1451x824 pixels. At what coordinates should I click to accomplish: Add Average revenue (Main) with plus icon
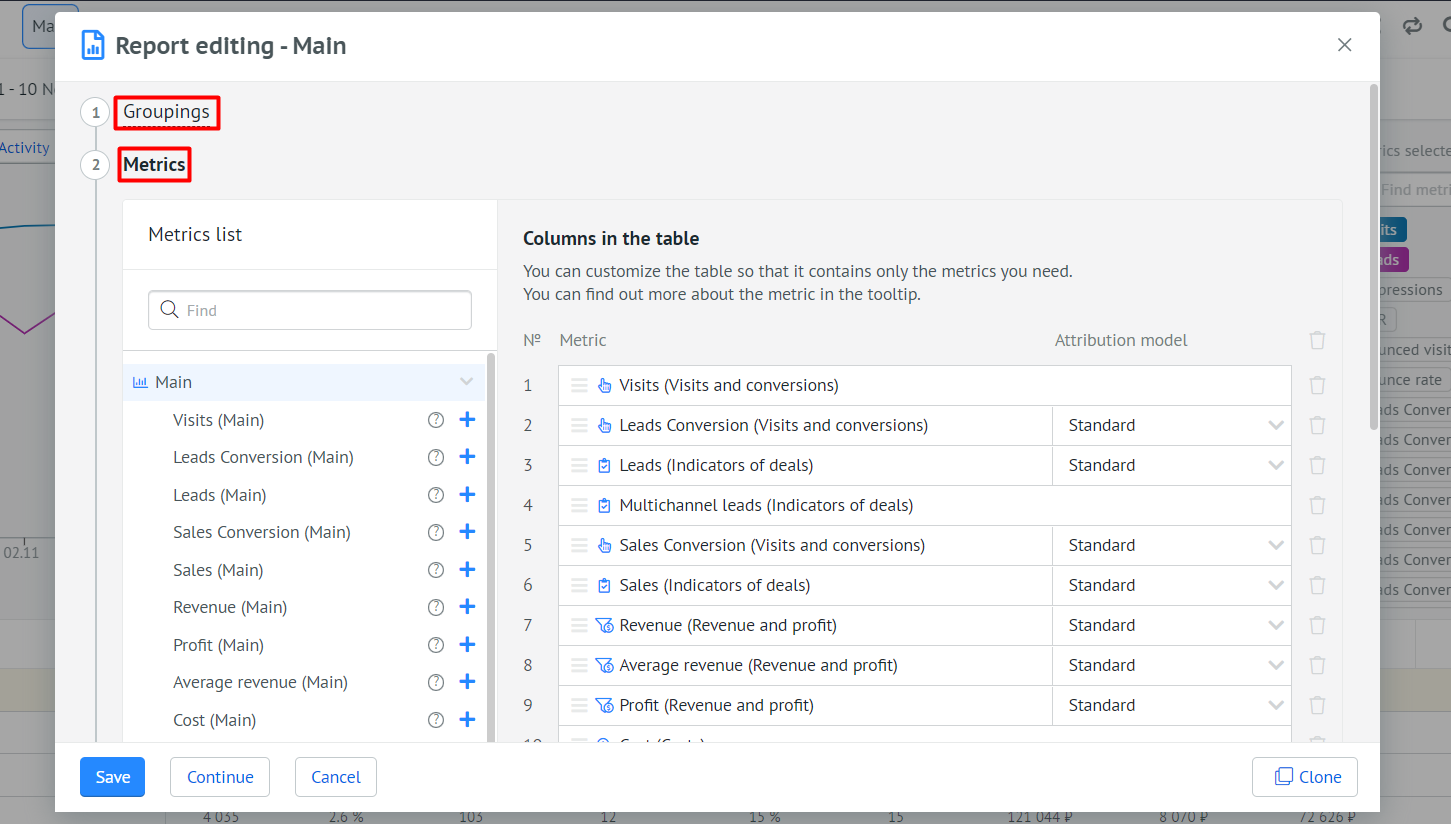pos(467,682)
